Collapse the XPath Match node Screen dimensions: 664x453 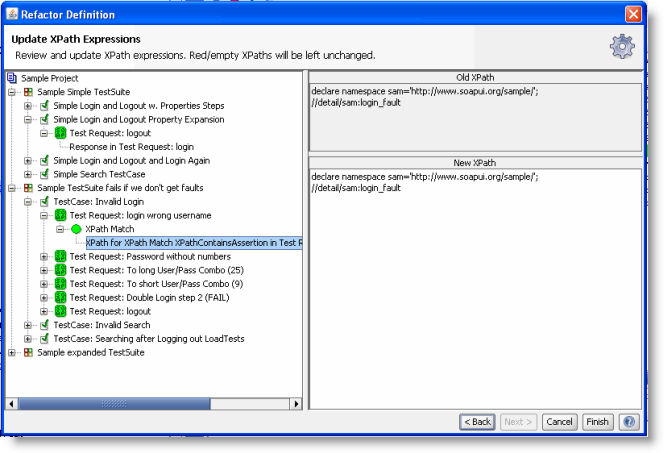(x=60, y=229)
